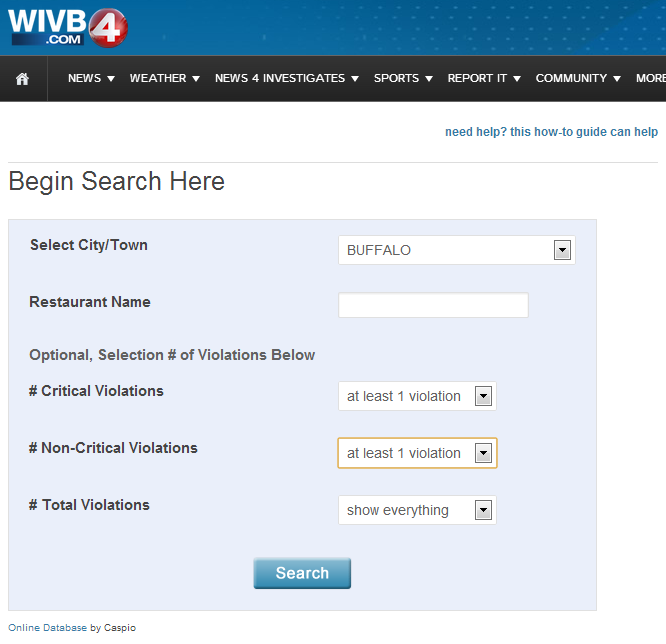Click the Restaurant Name text field
The width and height of the screenshot is (666, 644).
coord(433,305)
